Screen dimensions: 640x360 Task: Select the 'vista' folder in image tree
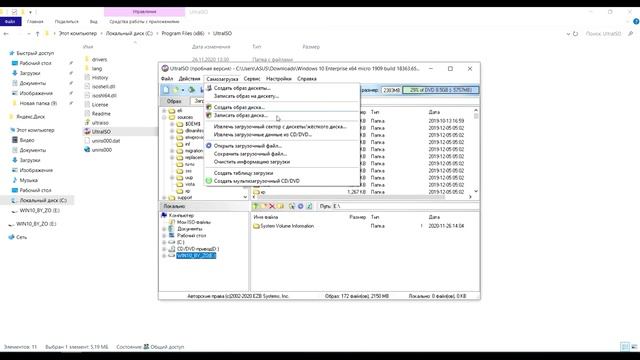click(190, 184)
